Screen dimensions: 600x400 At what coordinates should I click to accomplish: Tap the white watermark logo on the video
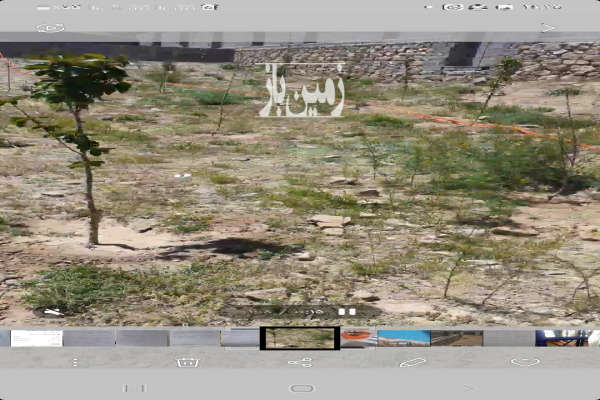[301, 91]
